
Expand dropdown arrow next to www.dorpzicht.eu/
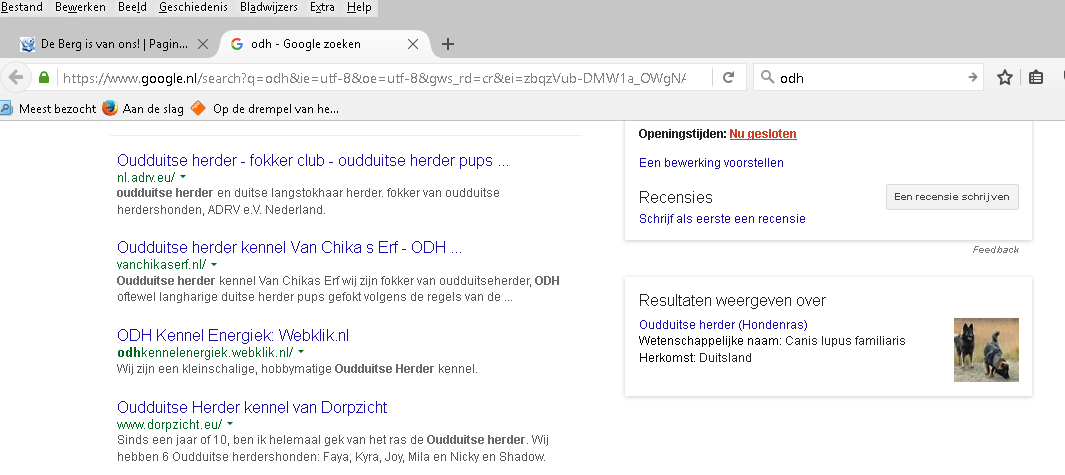pyautogui.click(x=230, y=424)
